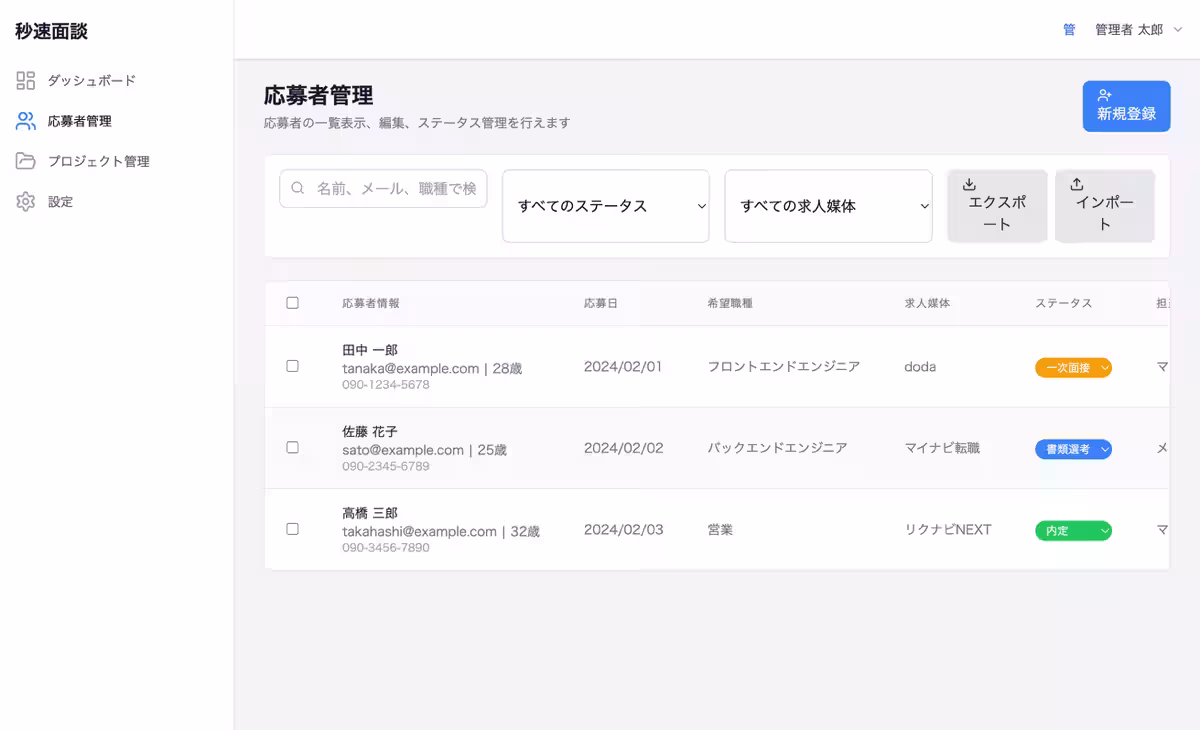This screenshot has height=730, width=1200.
Task: Select the dashboard grid icon in sidebar
Action: 24,80
